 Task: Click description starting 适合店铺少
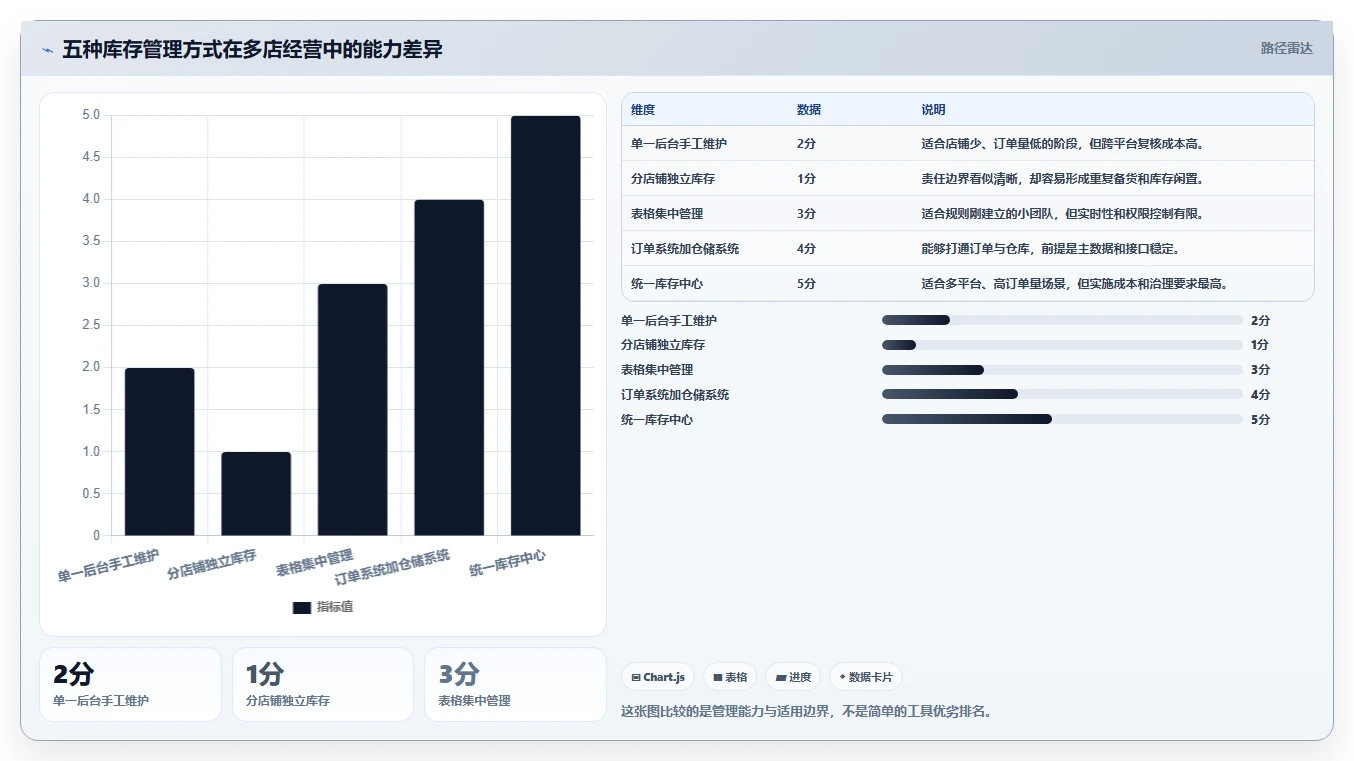1063,144
